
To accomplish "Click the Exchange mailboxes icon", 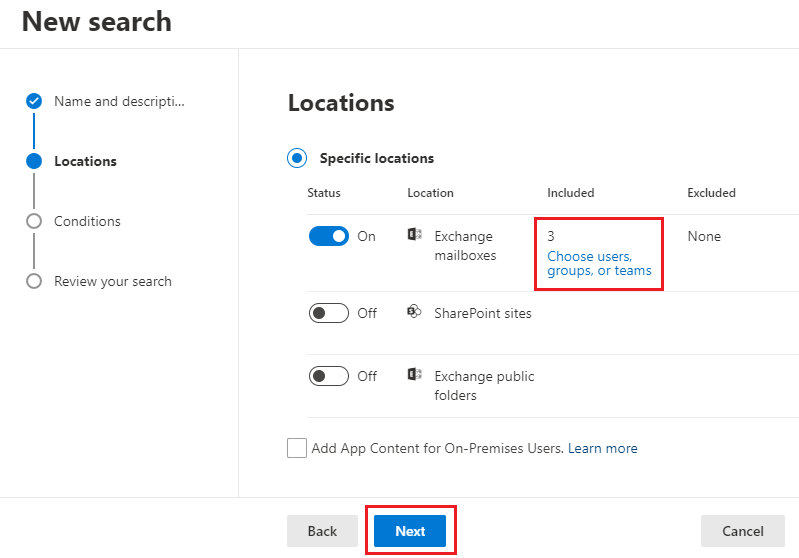I will tap(414, 235).
